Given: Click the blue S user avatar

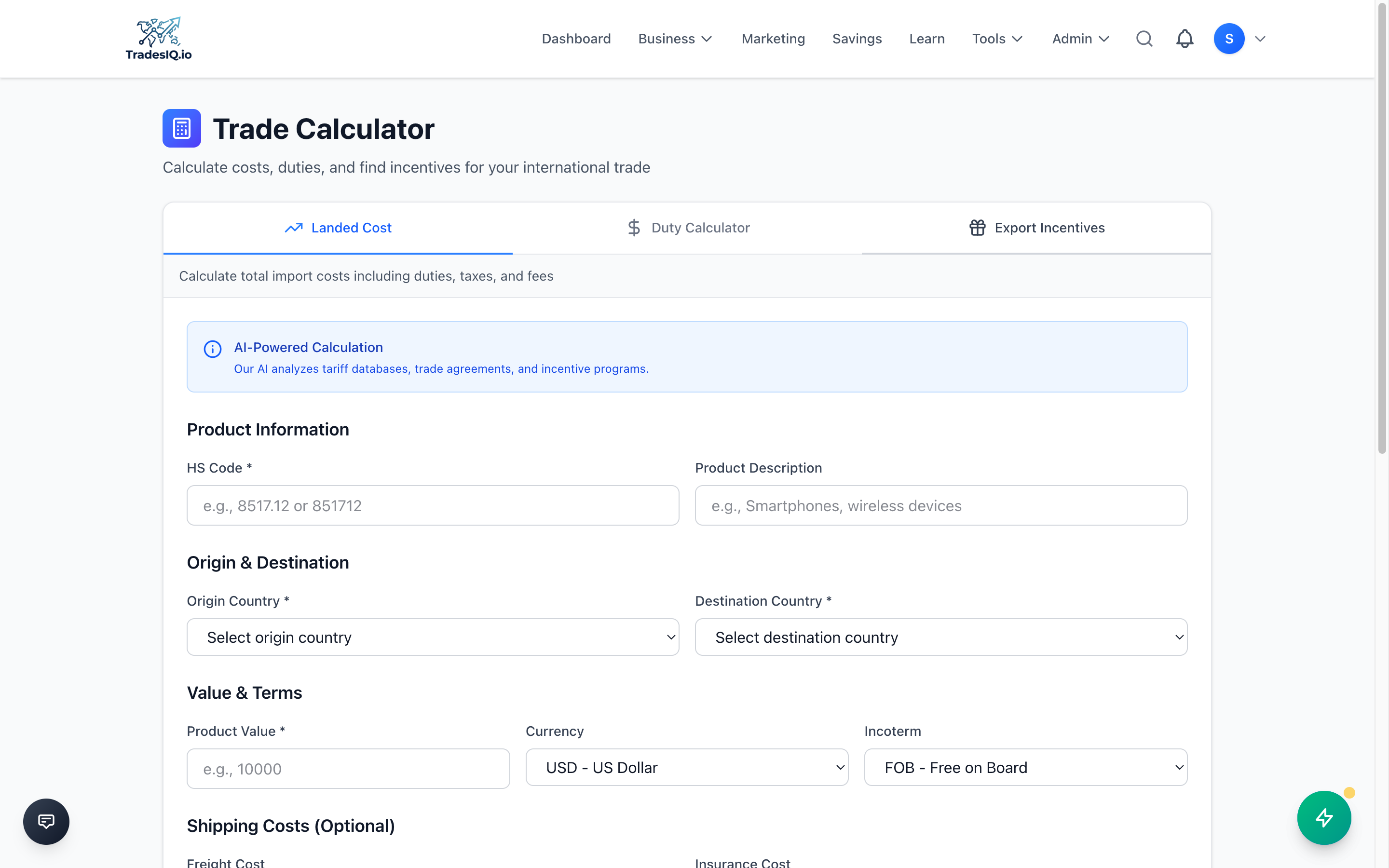Looking at the screenshot, I should (x=1229, y=39).
